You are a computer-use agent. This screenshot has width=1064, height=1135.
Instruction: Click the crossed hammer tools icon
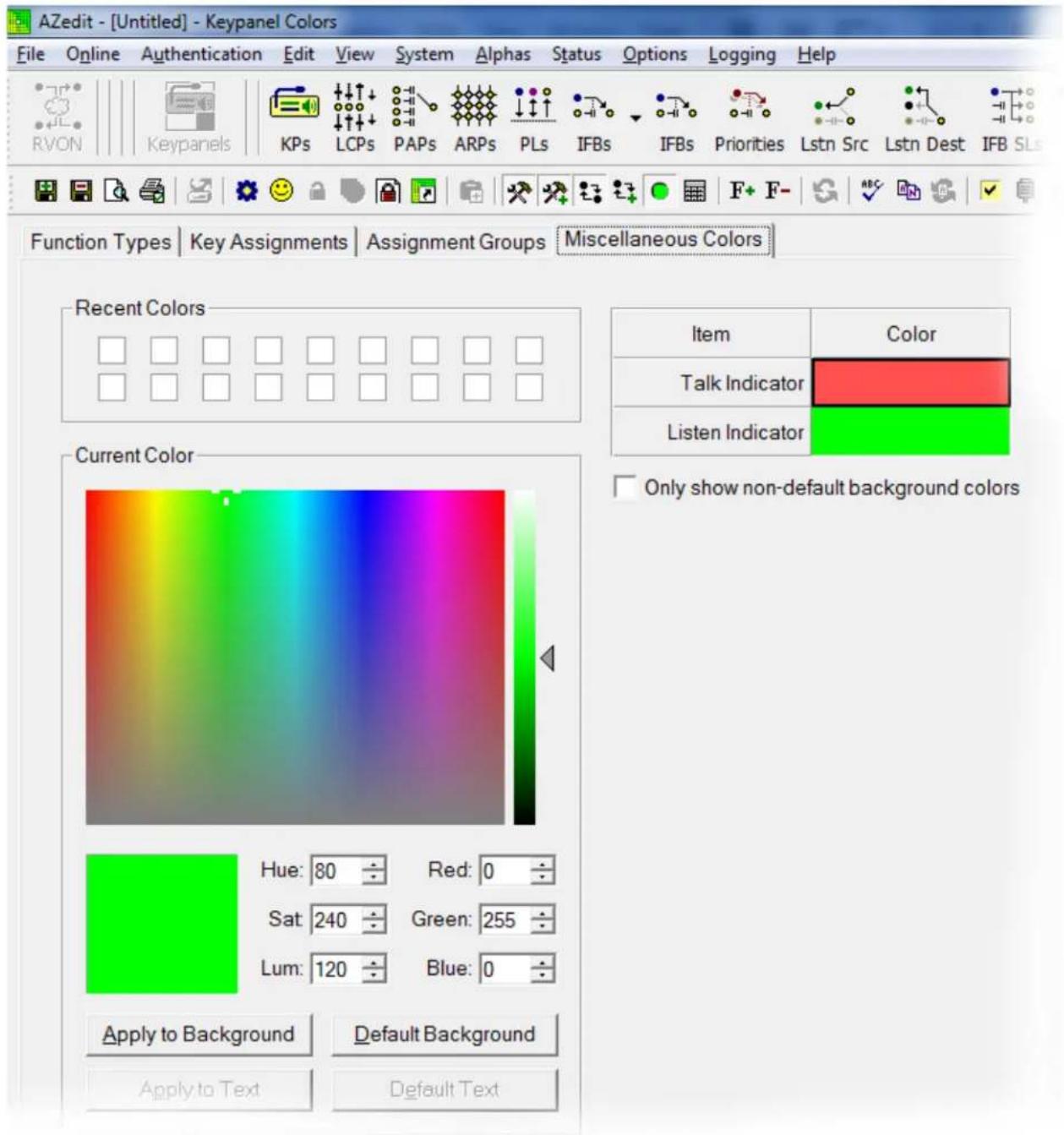point(518,192)
